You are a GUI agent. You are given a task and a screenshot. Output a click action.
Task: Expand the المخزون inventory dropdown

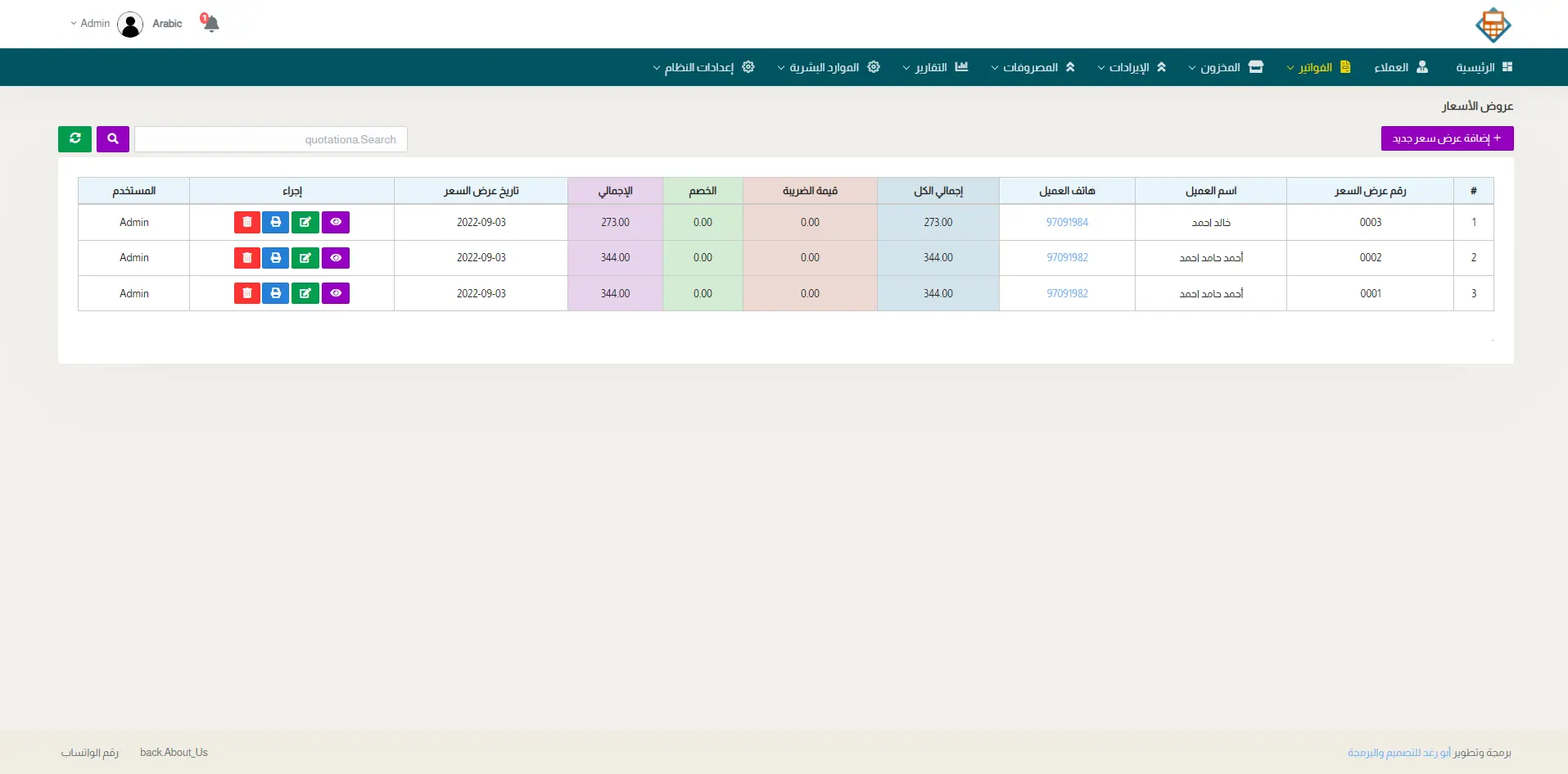click(1225, 67)
